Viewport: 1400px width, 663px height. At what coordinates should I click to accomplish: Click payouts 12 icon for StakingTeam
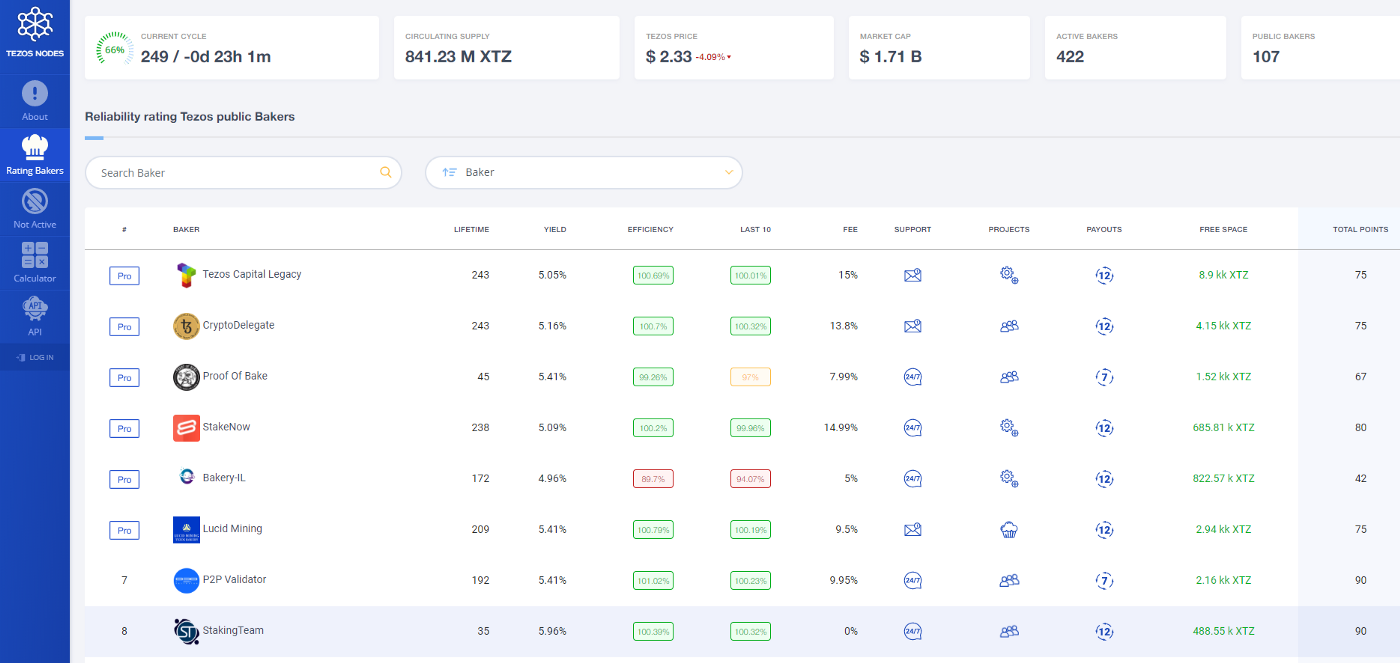pyautogui.click(x=1104, y=632)
